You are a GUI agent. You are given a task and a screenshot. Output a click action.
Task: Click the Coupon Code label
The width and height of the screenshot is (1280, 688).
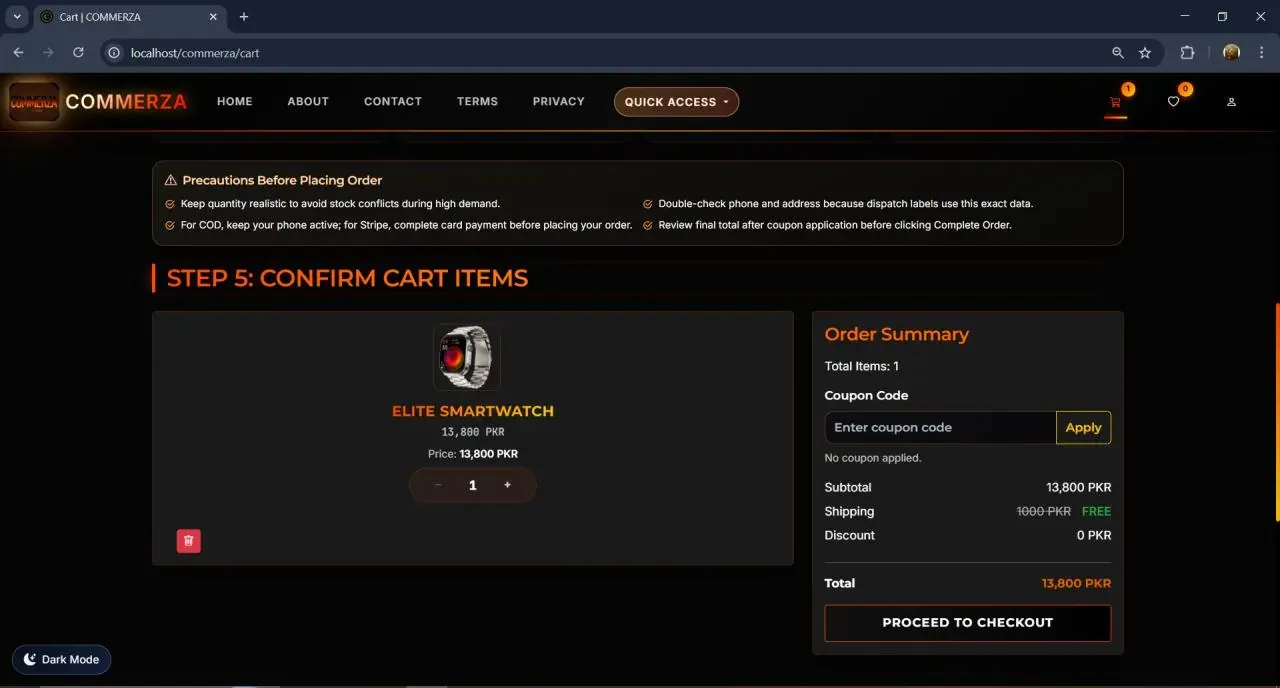pos(867,396)
